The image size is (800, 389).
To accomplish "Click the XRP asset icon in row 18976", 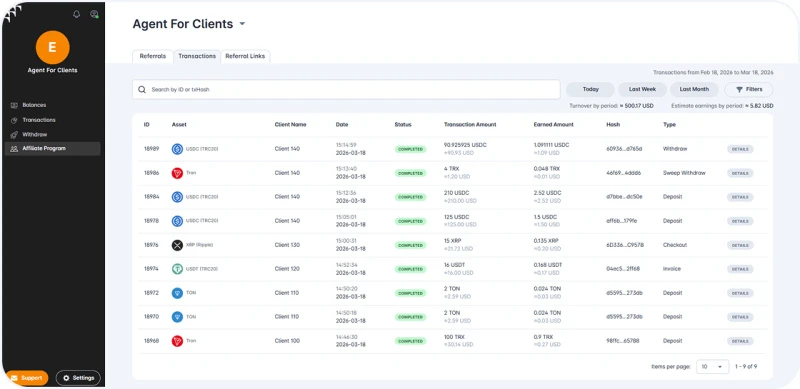I will 177,245.
